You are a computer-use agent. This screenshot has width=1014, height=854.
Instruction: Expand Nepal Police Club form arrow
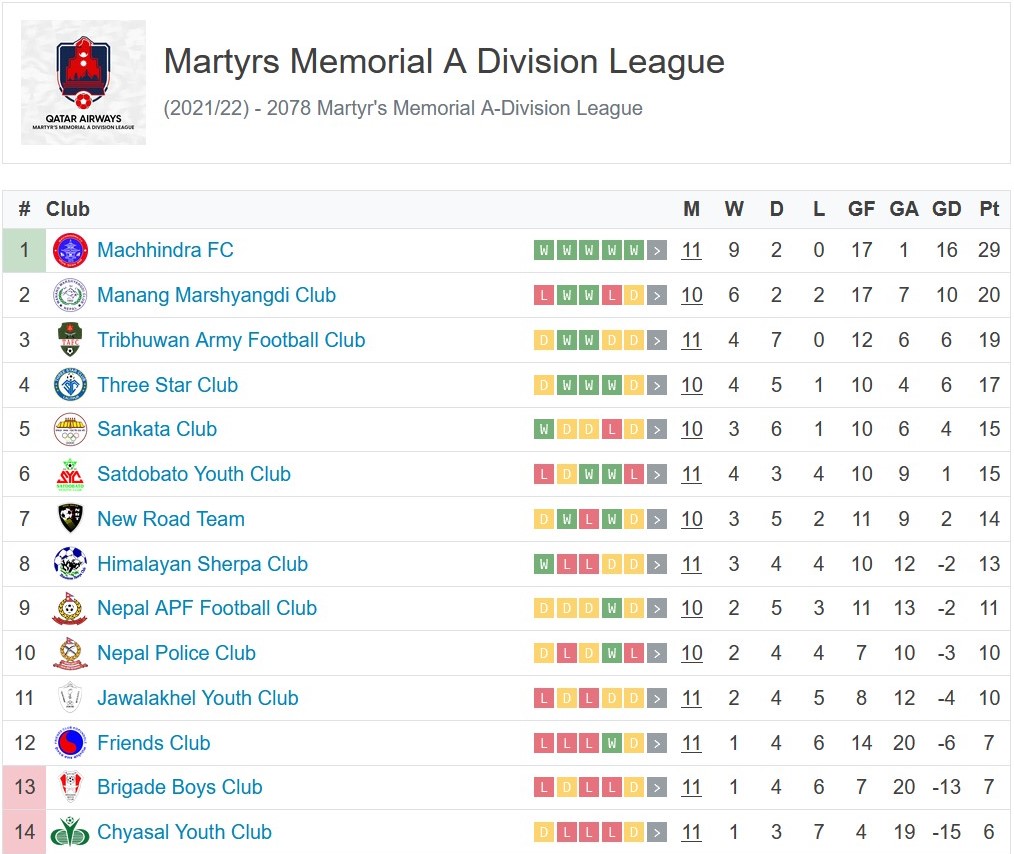pyautogui.click(x=657, y=654)
